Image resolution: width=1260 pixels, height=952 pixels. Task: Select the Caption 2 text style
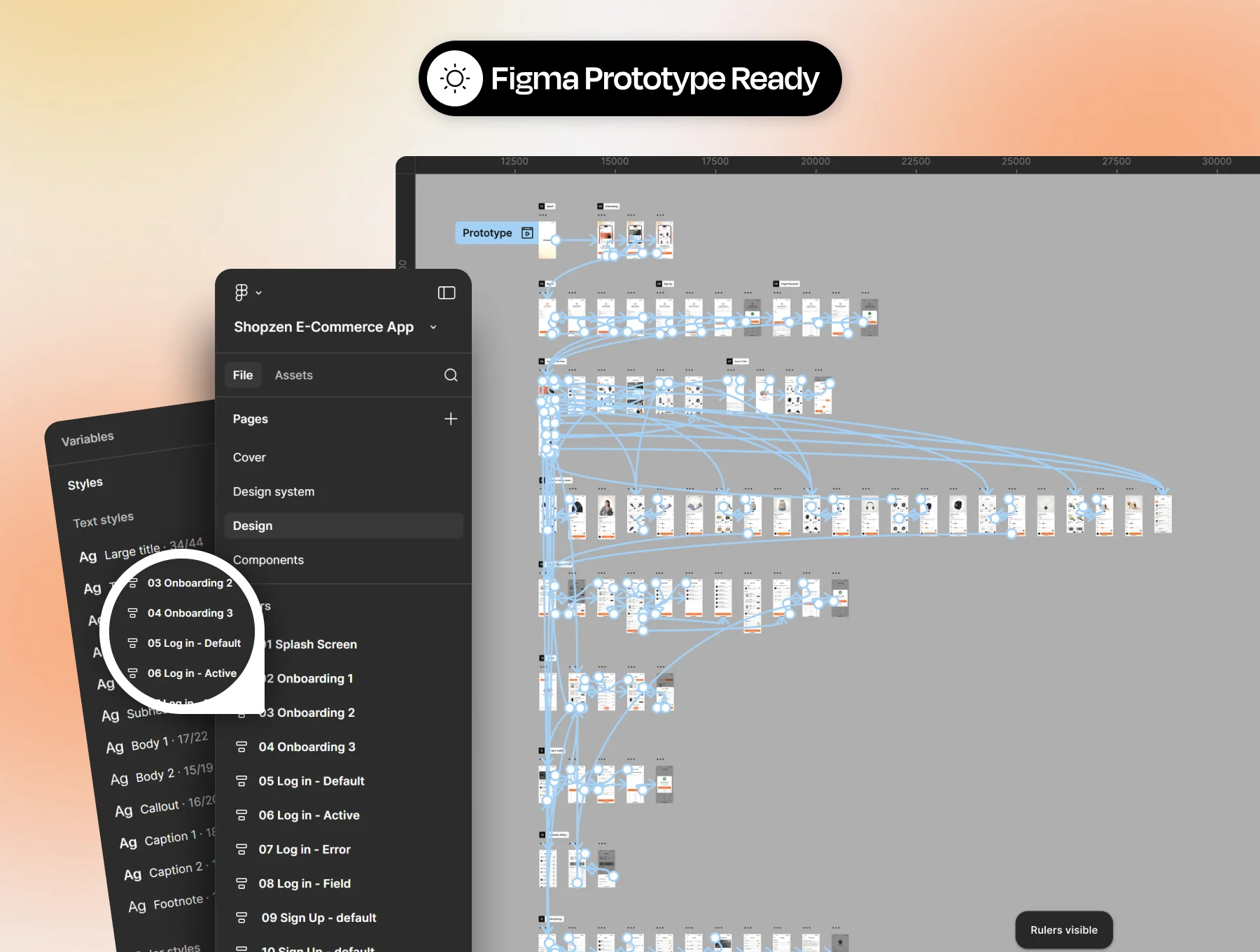pyautogui.click(x=170, y=870)
